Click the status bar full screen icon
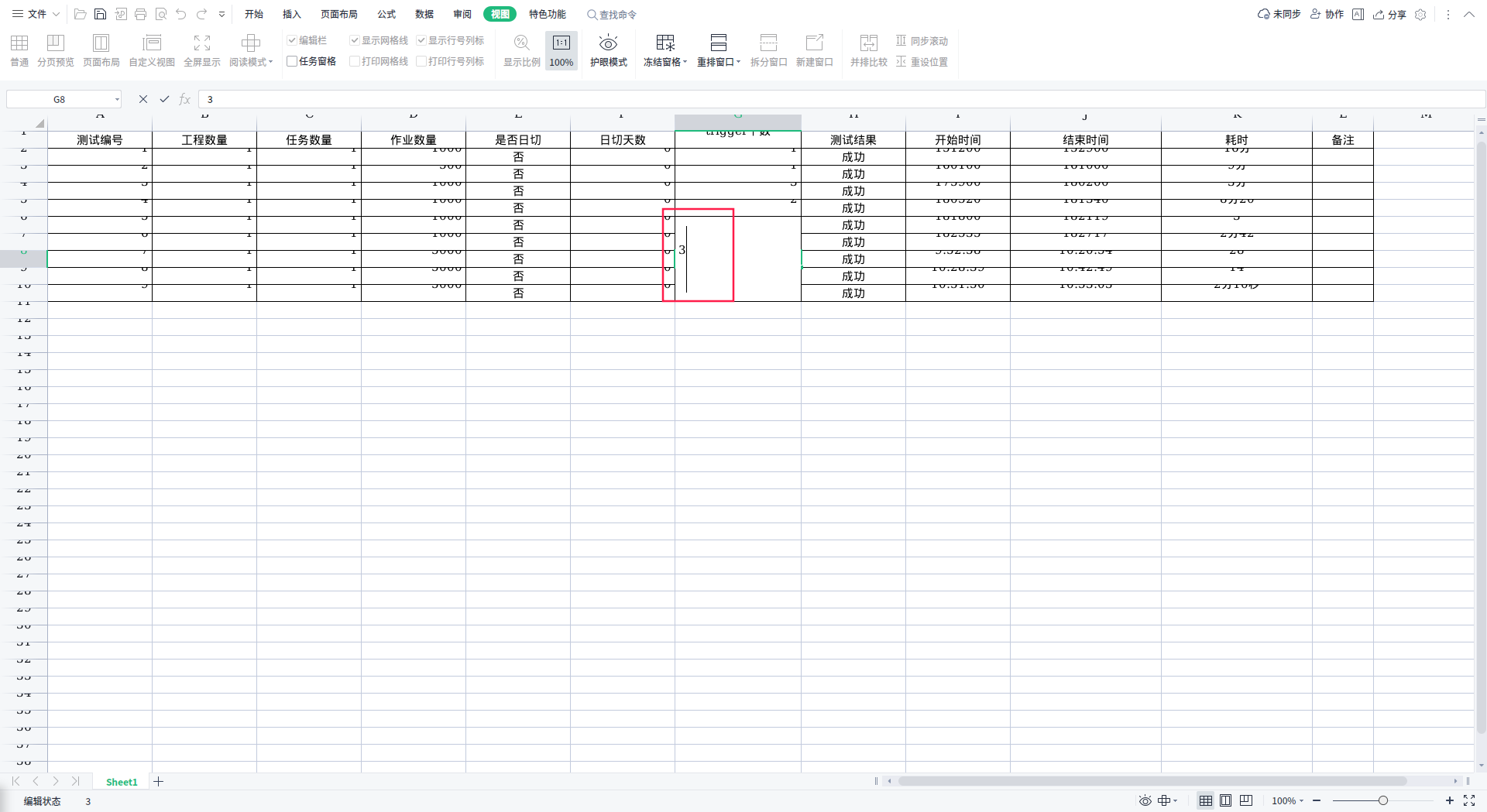Image resolution: width=1487 pixels, height=812 pixels. [x=1469, y=800]
